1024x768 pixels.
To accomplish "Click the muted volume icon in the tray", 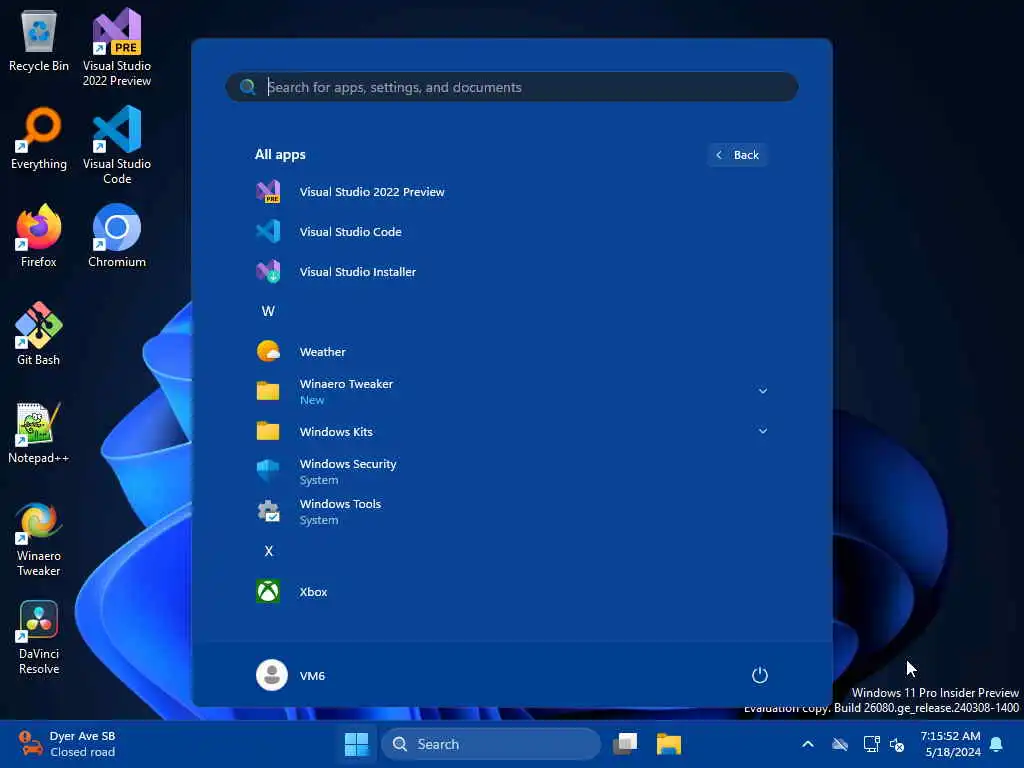I will tap(897, 744).
